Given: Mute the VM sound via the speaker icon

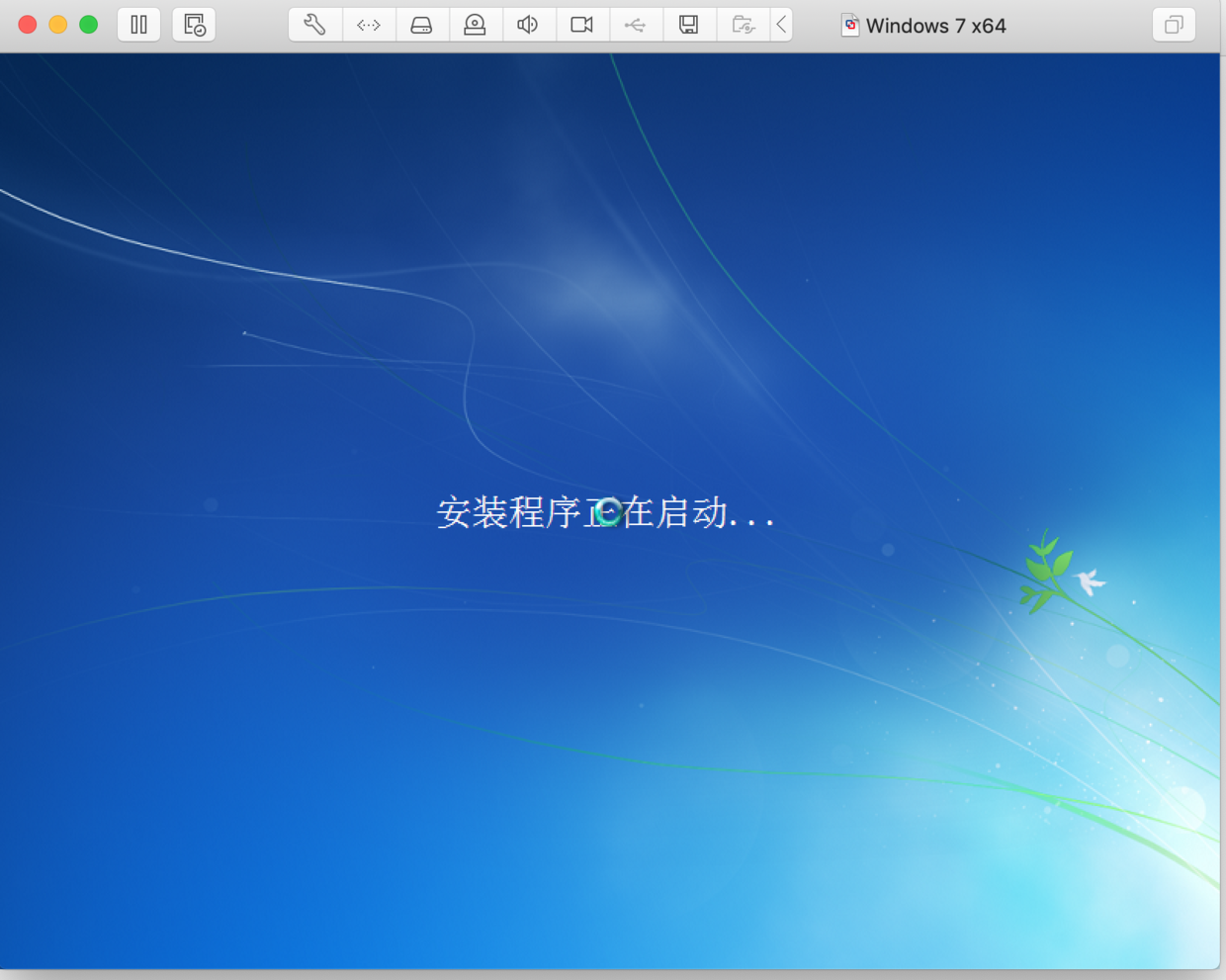Looking at the screenshot, I should [529, 25].
